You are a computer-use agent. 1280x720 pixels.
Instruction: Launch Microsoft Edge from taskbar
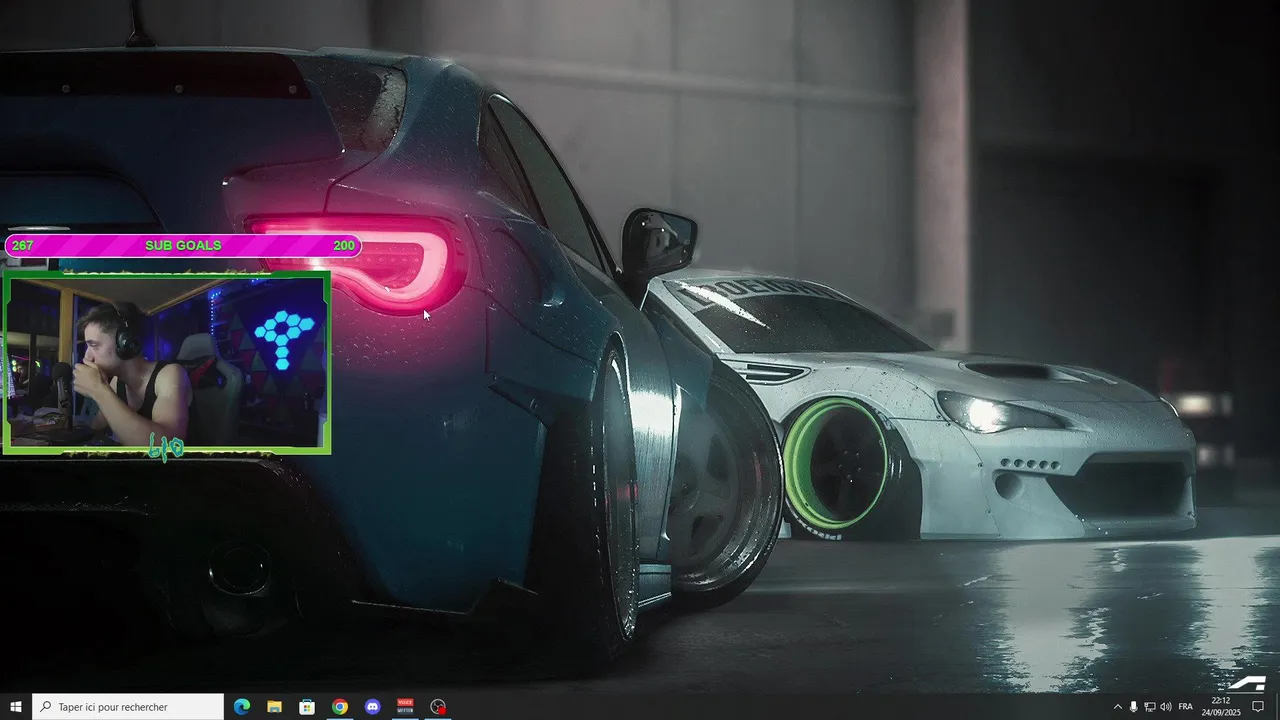point(241,707)
